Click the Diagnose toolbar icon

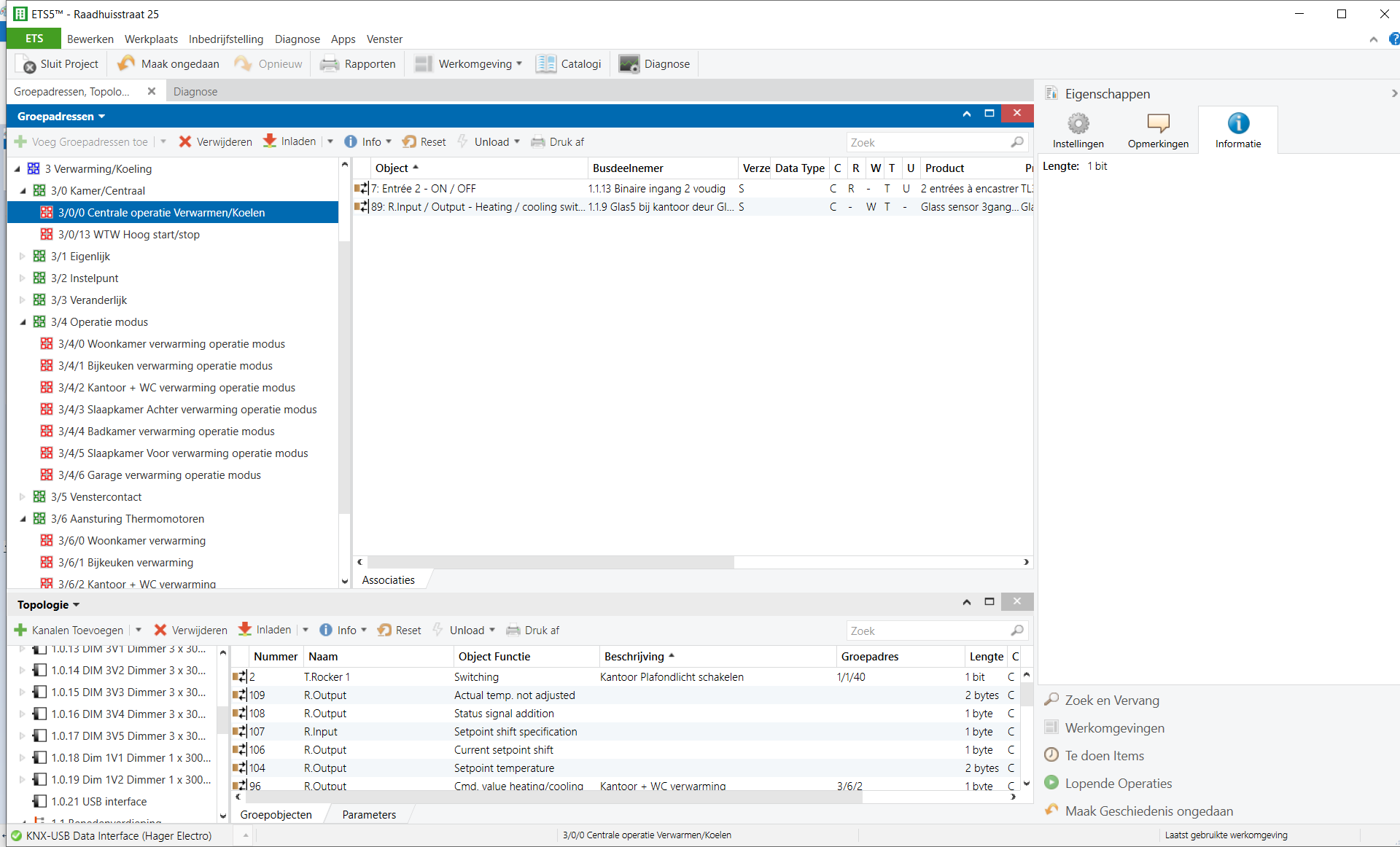click(x=629, y=63)
